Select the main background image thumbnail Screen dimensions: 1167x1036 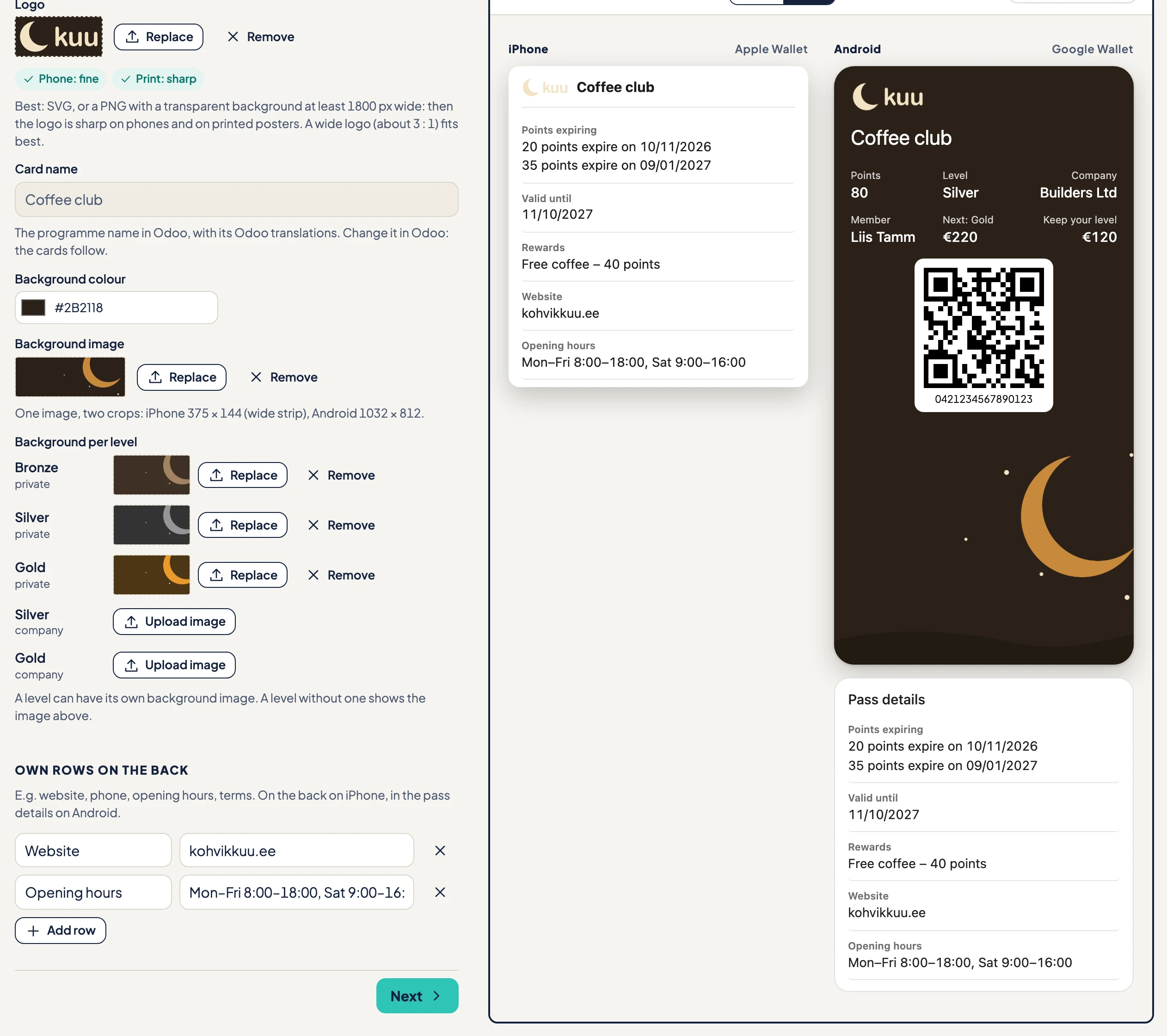click(x=70, y=376)
